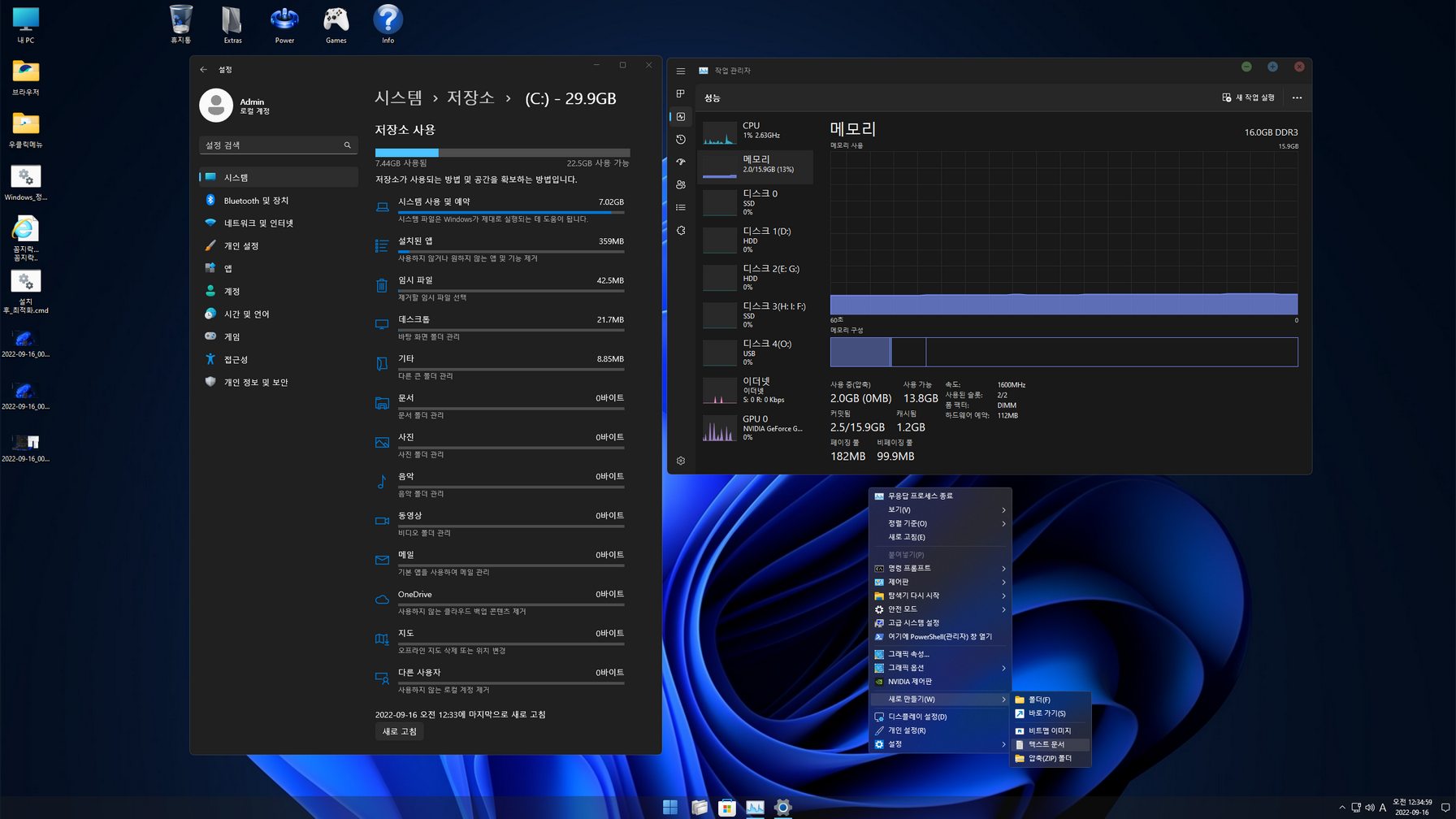Open 시스템 사용 및 예약 storage category
The height and width of the screenshot is (819, 1456).
point(500,210)
